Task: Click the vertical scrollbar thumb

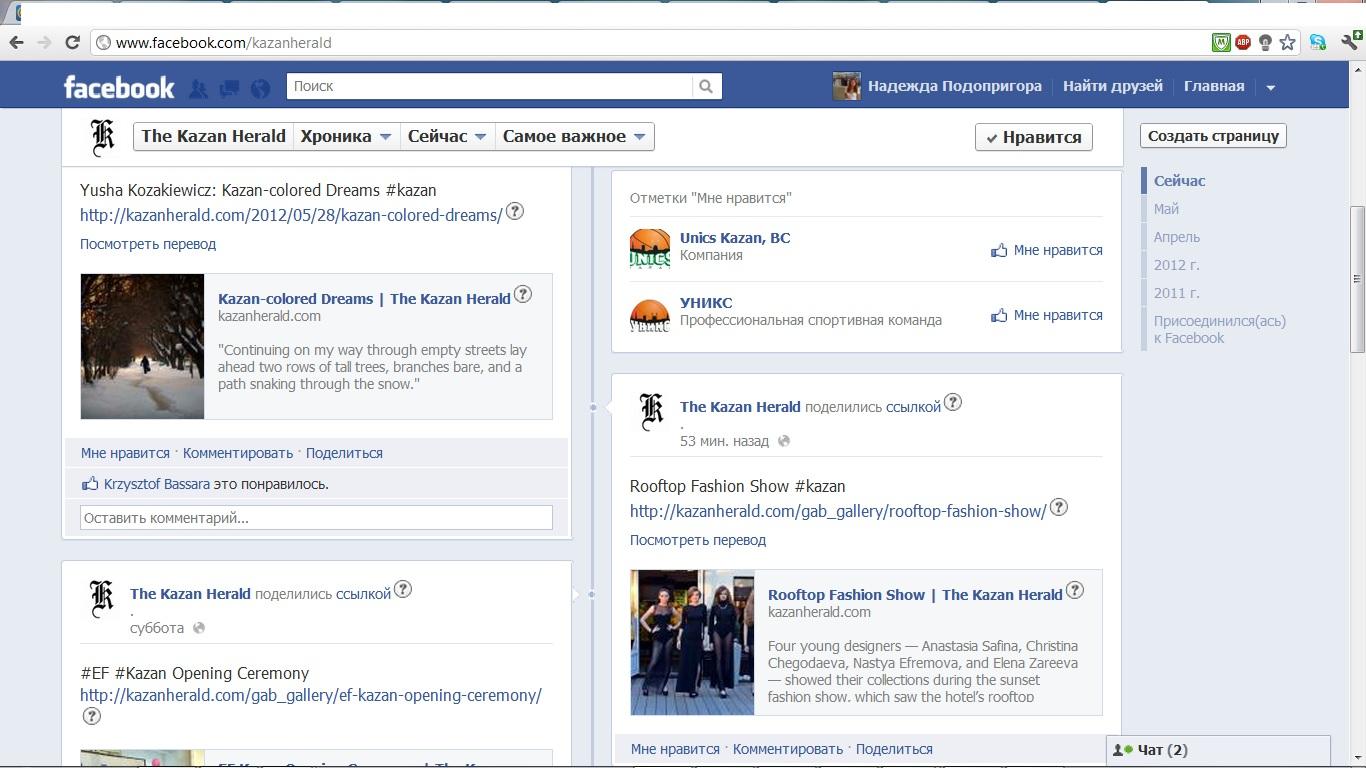Action: (x=1357, y=279)
